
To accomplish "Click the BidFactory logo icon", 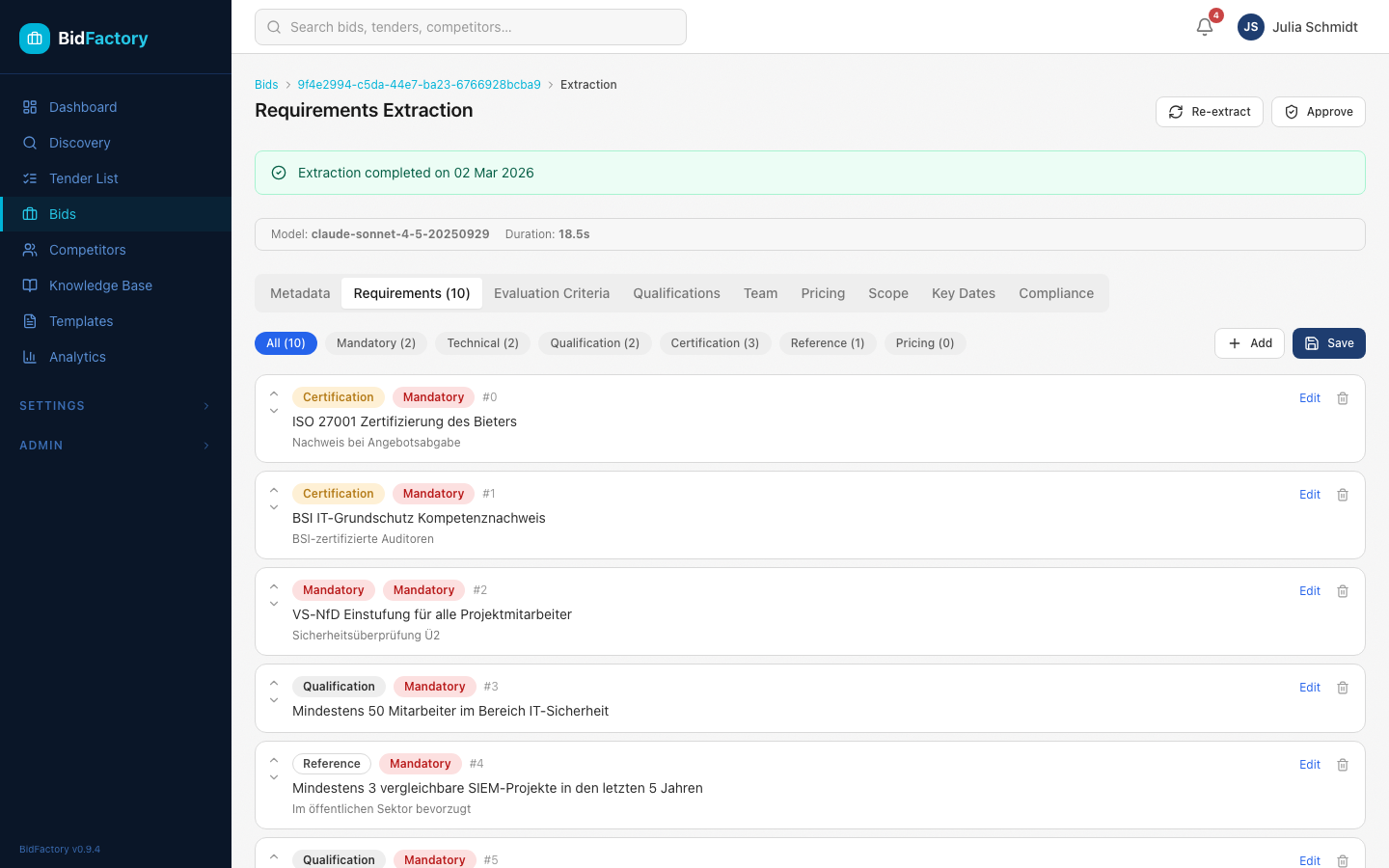I will coord(35,39).
